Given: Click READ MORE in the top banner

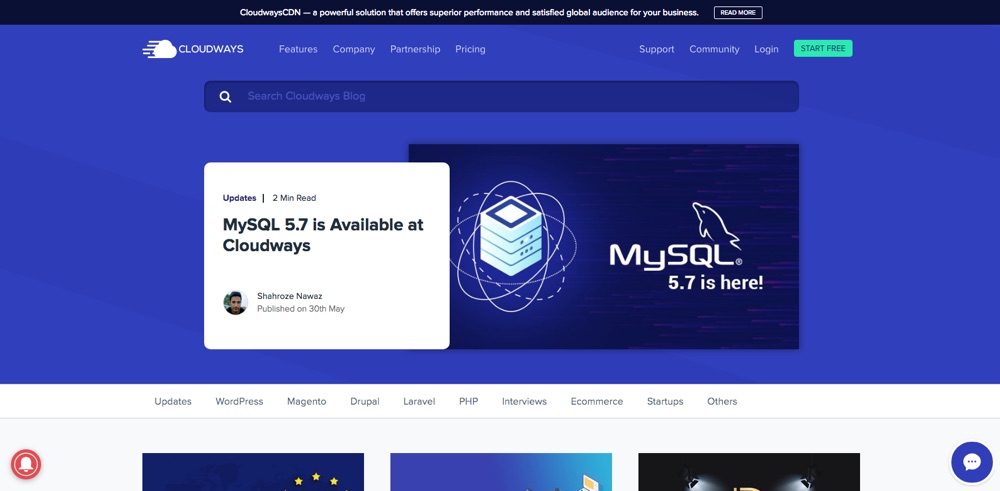Looking at the screenshot, I should pyautogui.click(x=738, y=12).
